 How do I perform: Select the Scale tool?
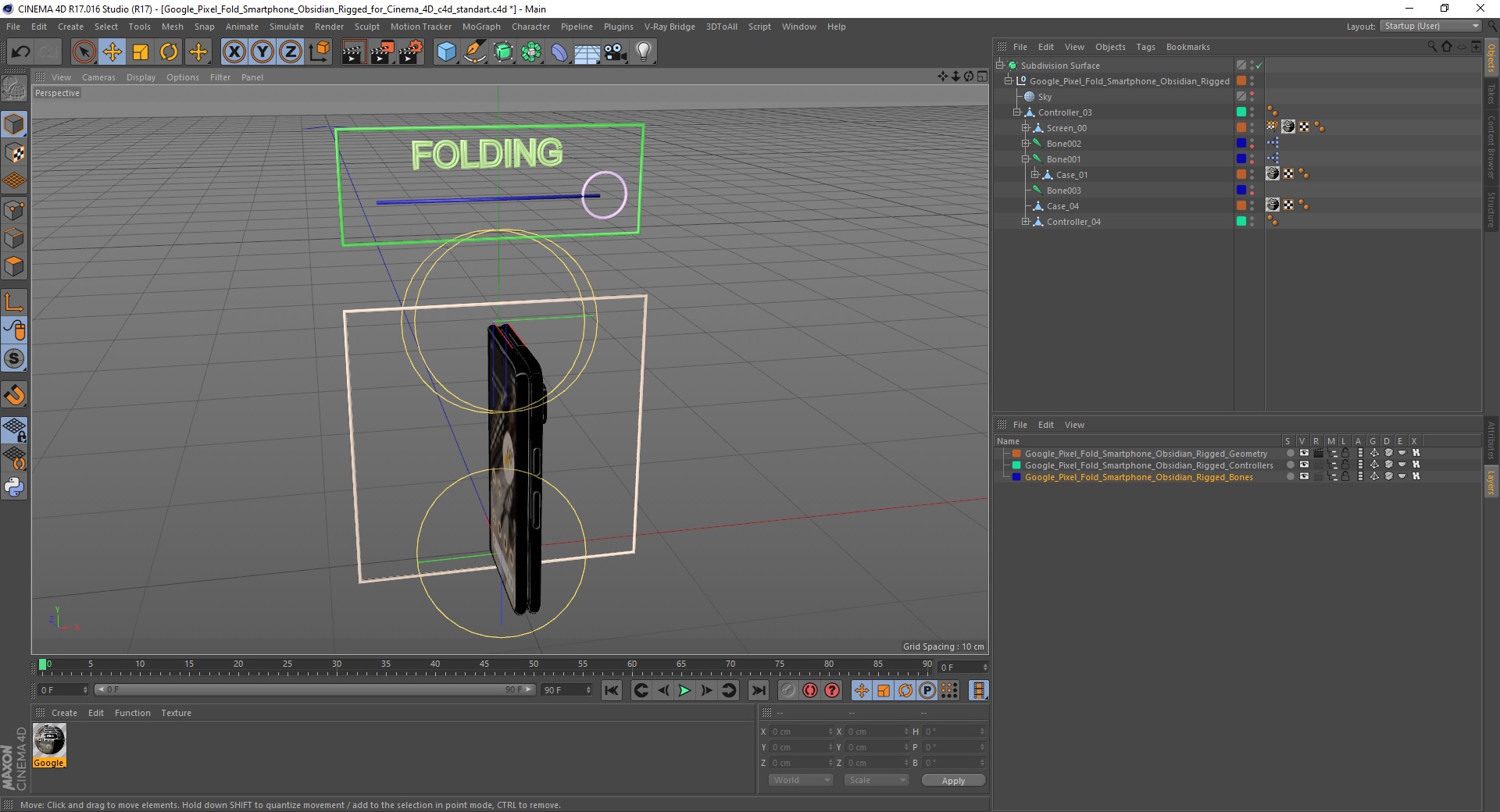click(x=141, y=52)
